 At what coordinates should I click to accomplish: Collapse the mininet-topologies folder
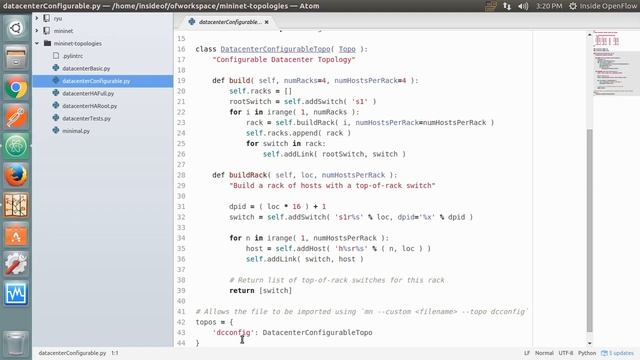click(x=37, y=43)
